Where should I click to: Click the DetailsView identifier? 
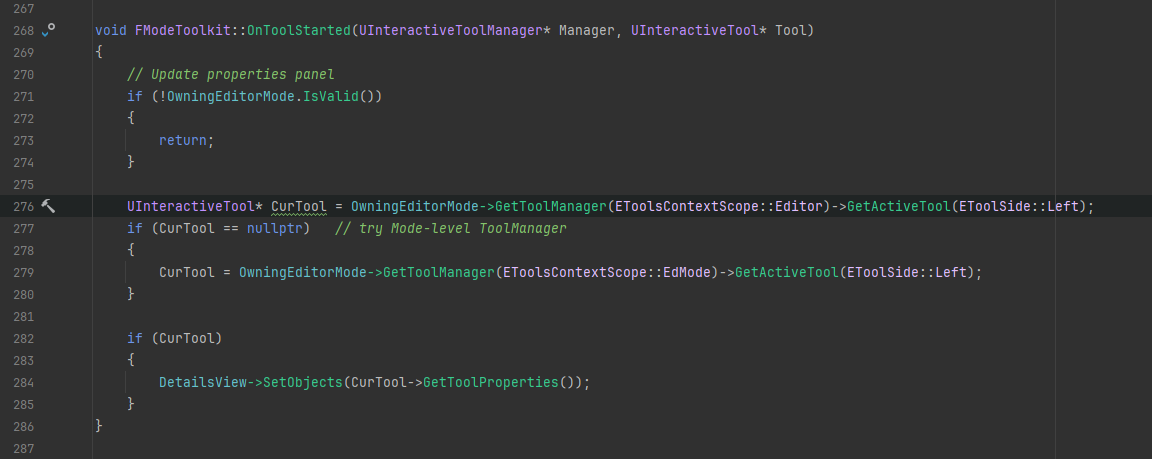click(202, 382)
